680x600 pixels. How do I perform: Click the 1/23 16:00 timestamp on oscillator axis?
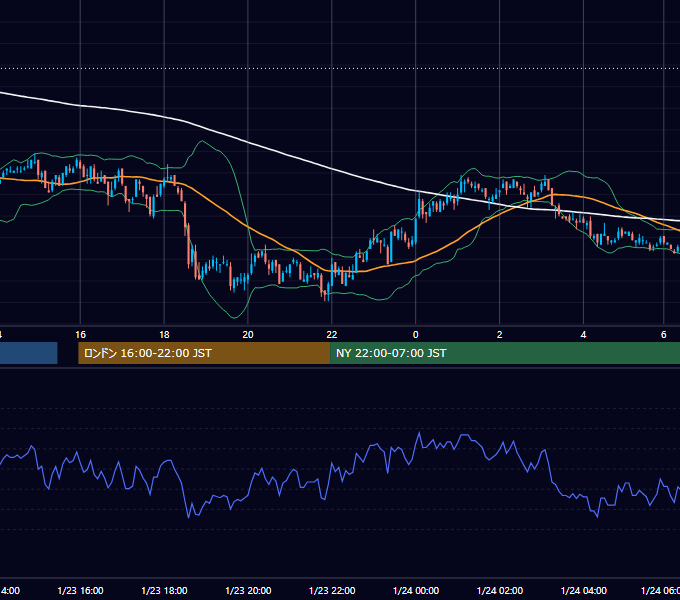tap(81, 590)
